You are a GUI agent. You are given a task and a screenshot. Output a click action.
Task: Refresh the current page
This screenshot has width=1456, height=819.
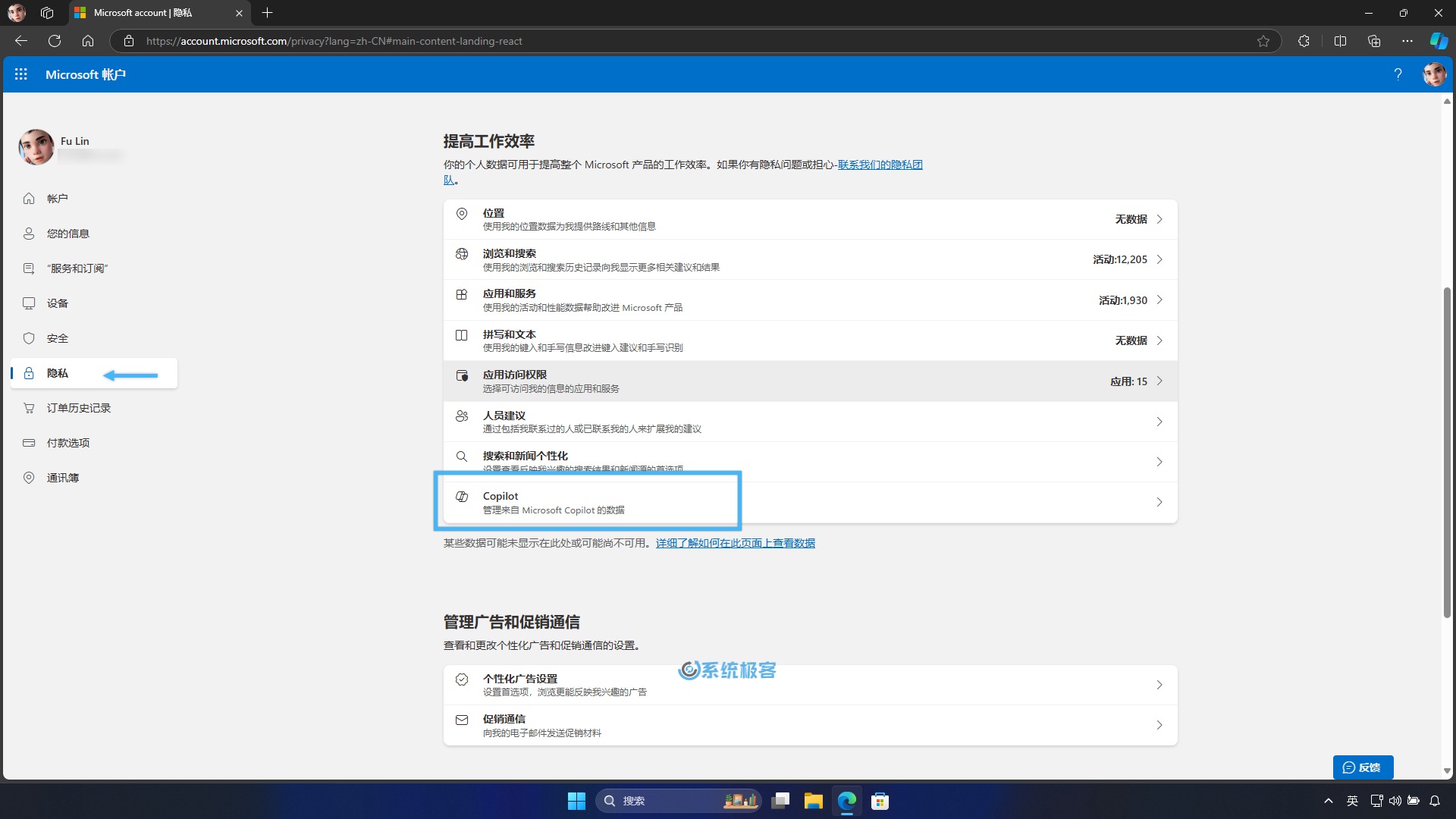[x=55, y=41]
